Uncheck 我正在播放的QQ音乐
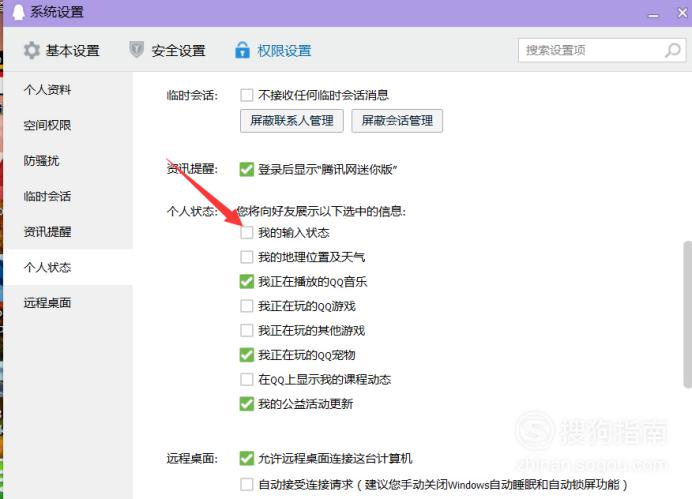 [x=247, y=281]
